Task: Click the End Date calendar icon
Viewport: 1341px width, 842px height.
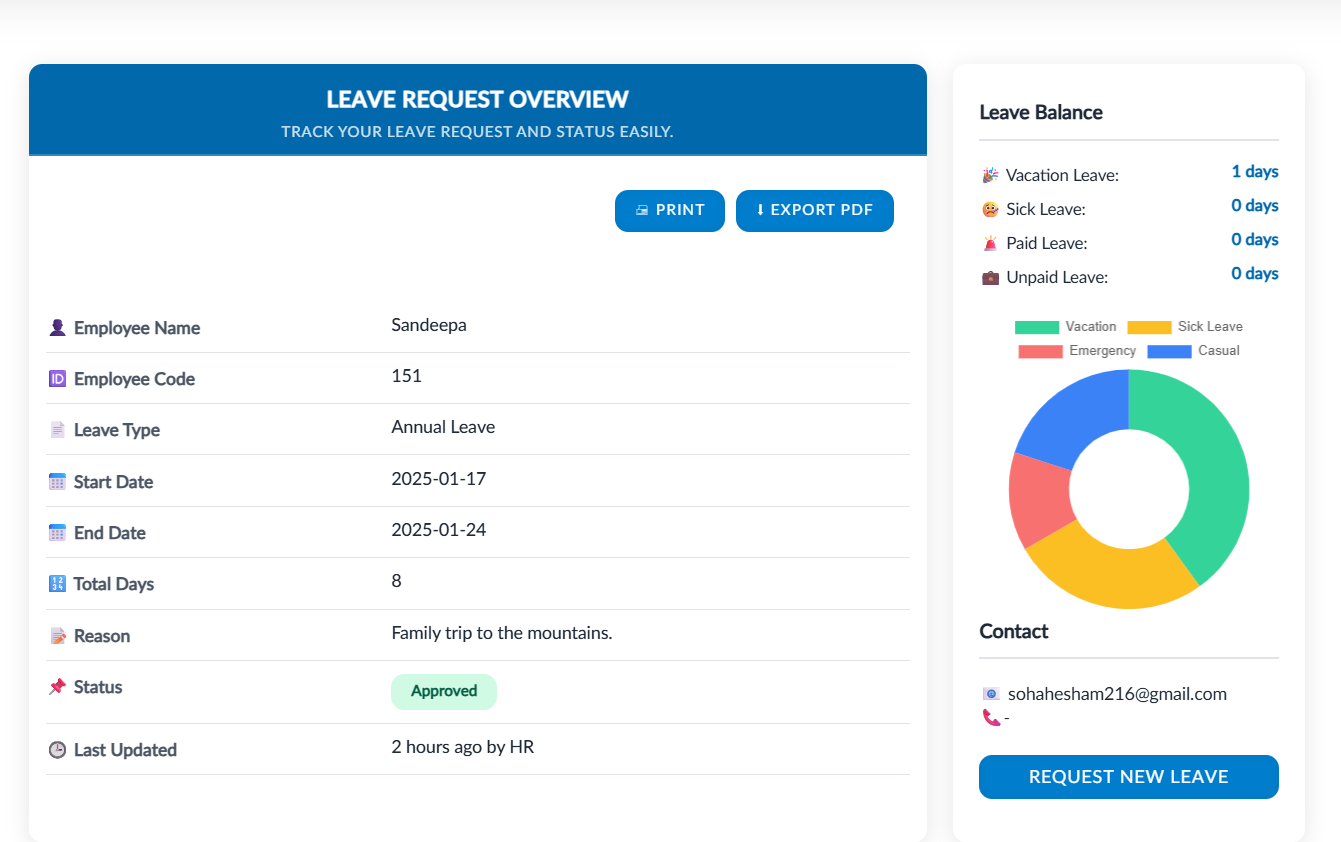Action: (x=57, y=533)
